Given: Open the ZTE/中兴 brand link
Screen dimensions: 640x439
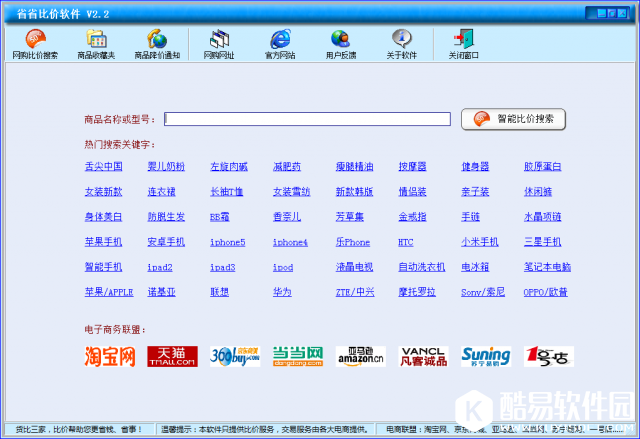Looking at the screenshot, I should coord(355,292).
